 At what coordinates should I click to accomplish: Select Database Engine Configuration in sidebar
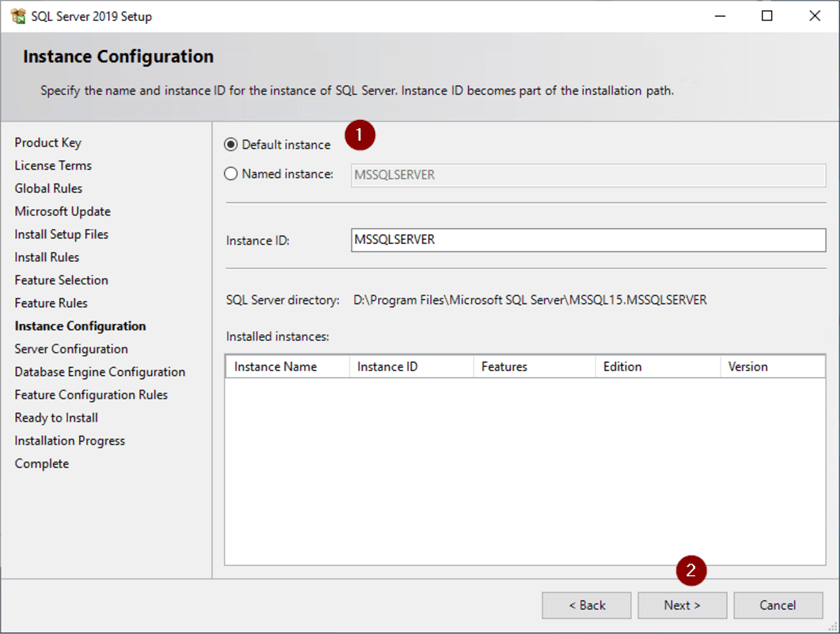pos(100,372)
